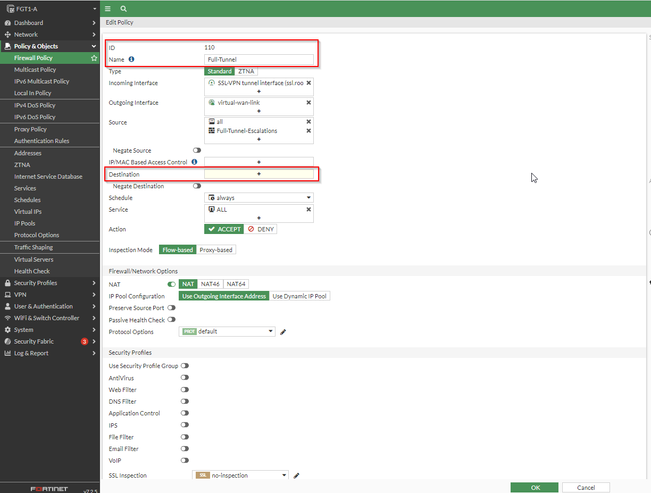The image size is (651, 493).
Task: Switch inspection mode to Proxy-based
Action: click(x=216, y=250)
